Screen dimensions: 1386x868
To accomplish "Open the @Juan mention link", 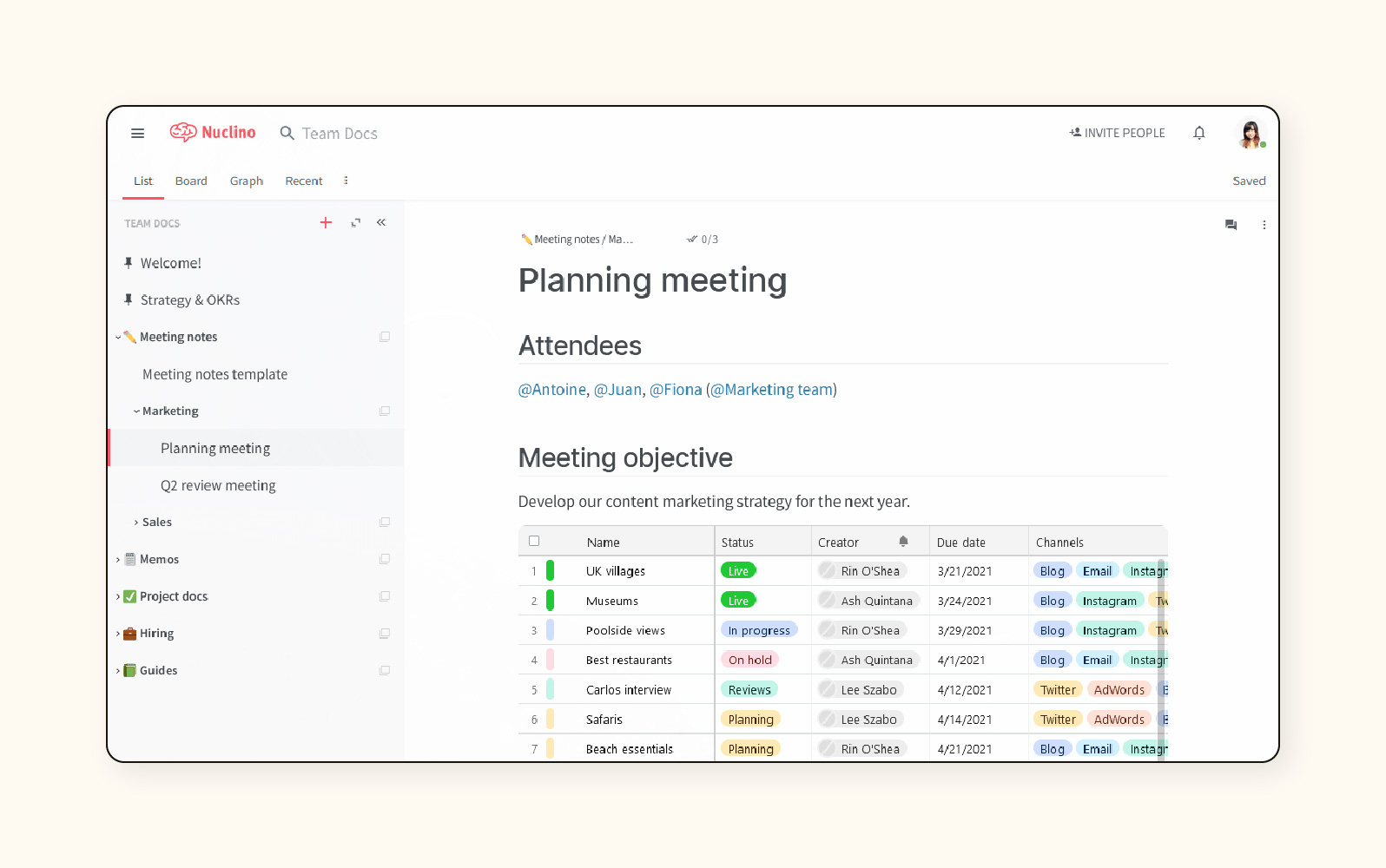I will [x=617, y=390].
